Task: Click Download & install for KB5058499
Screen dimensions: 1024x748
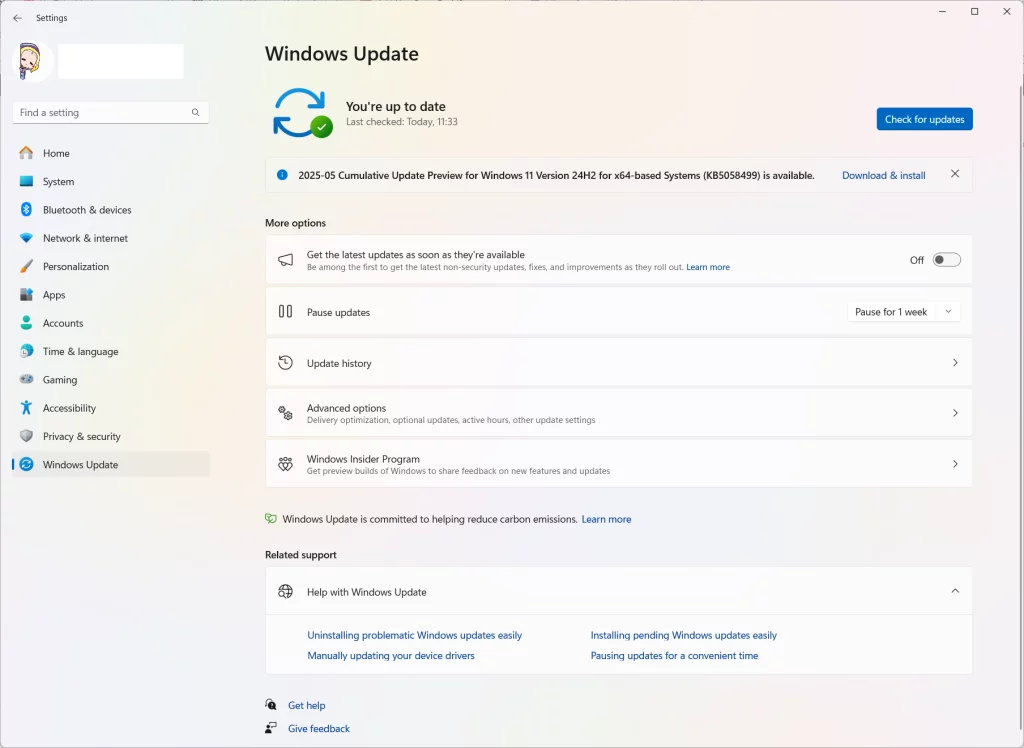Action: point(883,175)
